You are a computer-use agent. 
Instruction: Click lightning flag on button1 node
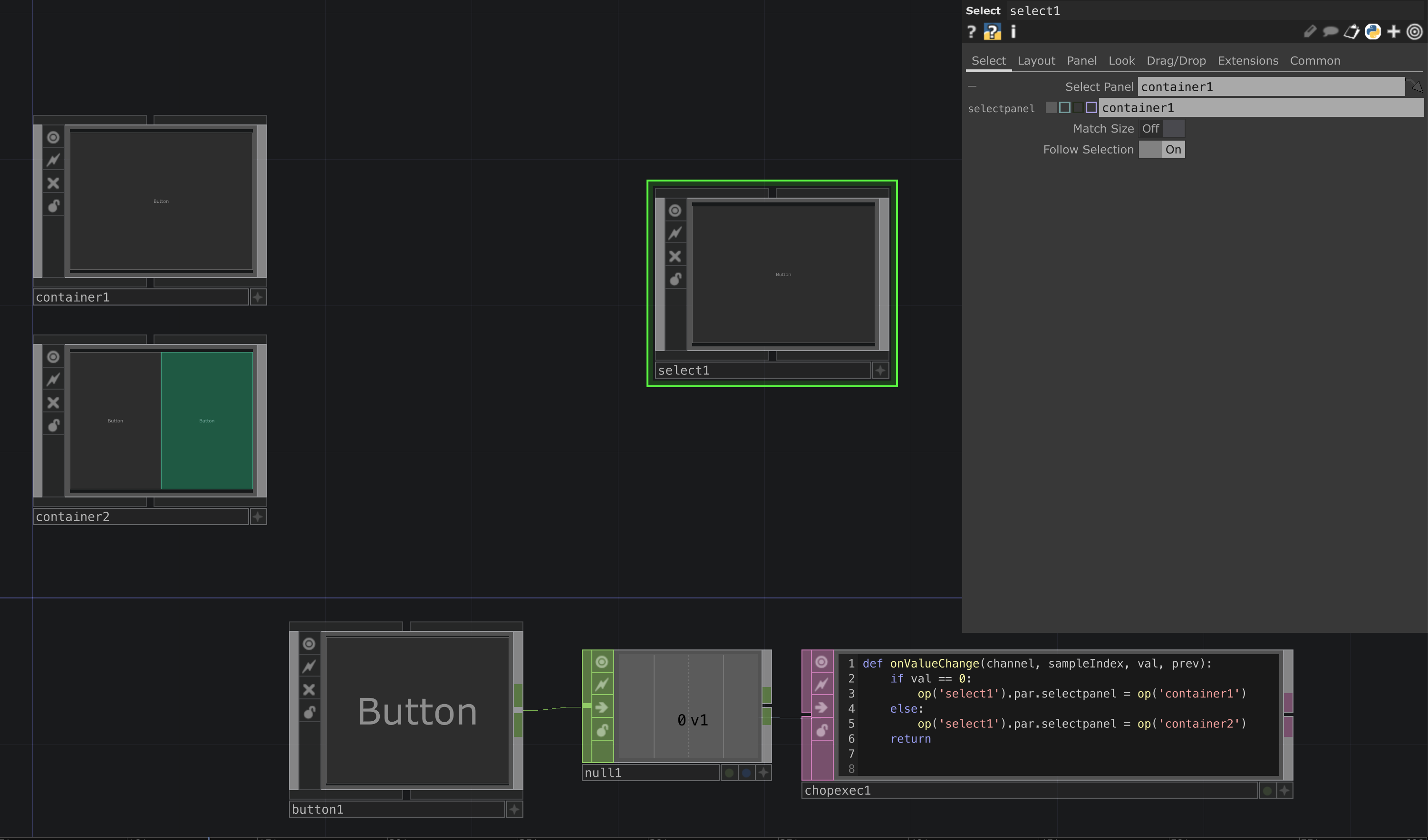point(309,667)
